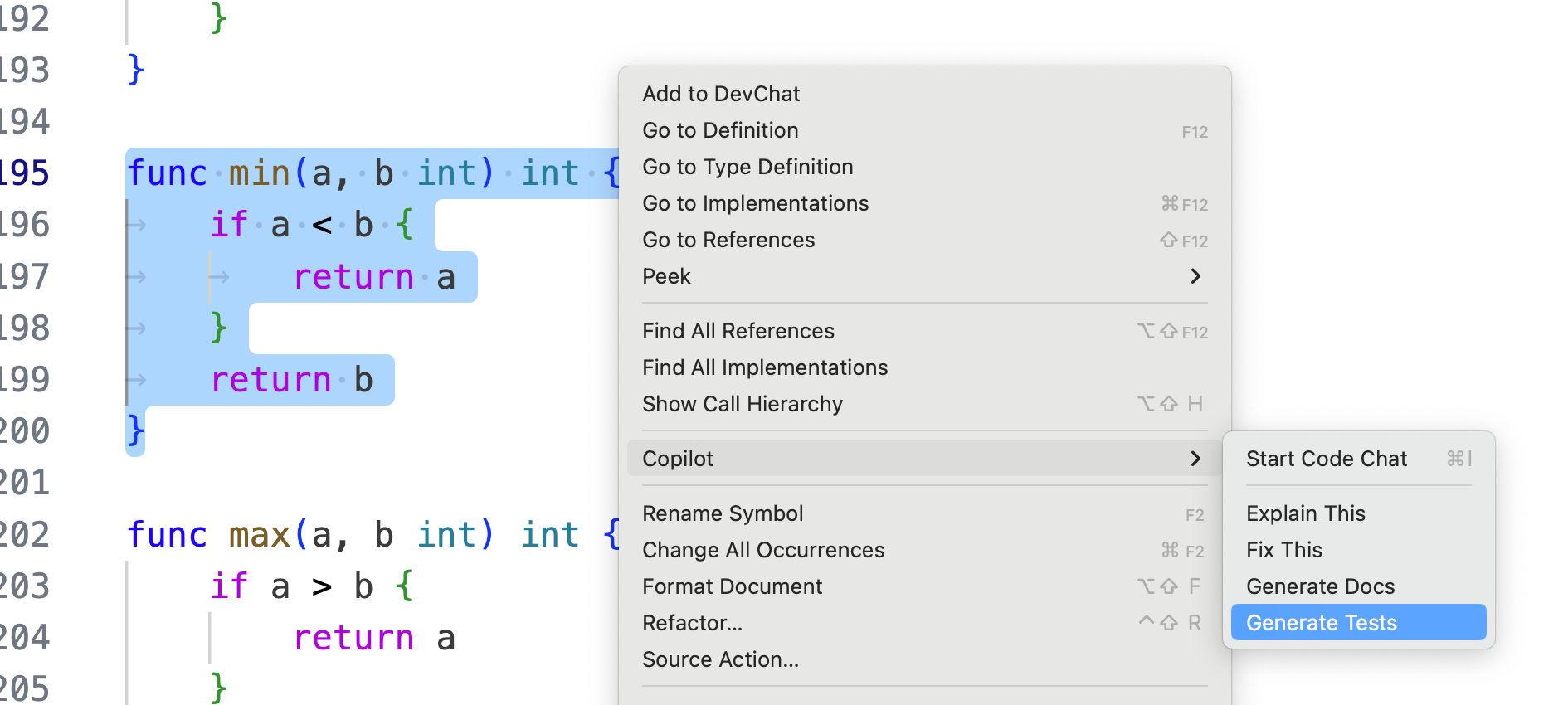The height and width of the screenshot is (705, 1568).
Task: Expand the Peek submenu chevron
Action: pyautogui.click(x=1195, y=276)
